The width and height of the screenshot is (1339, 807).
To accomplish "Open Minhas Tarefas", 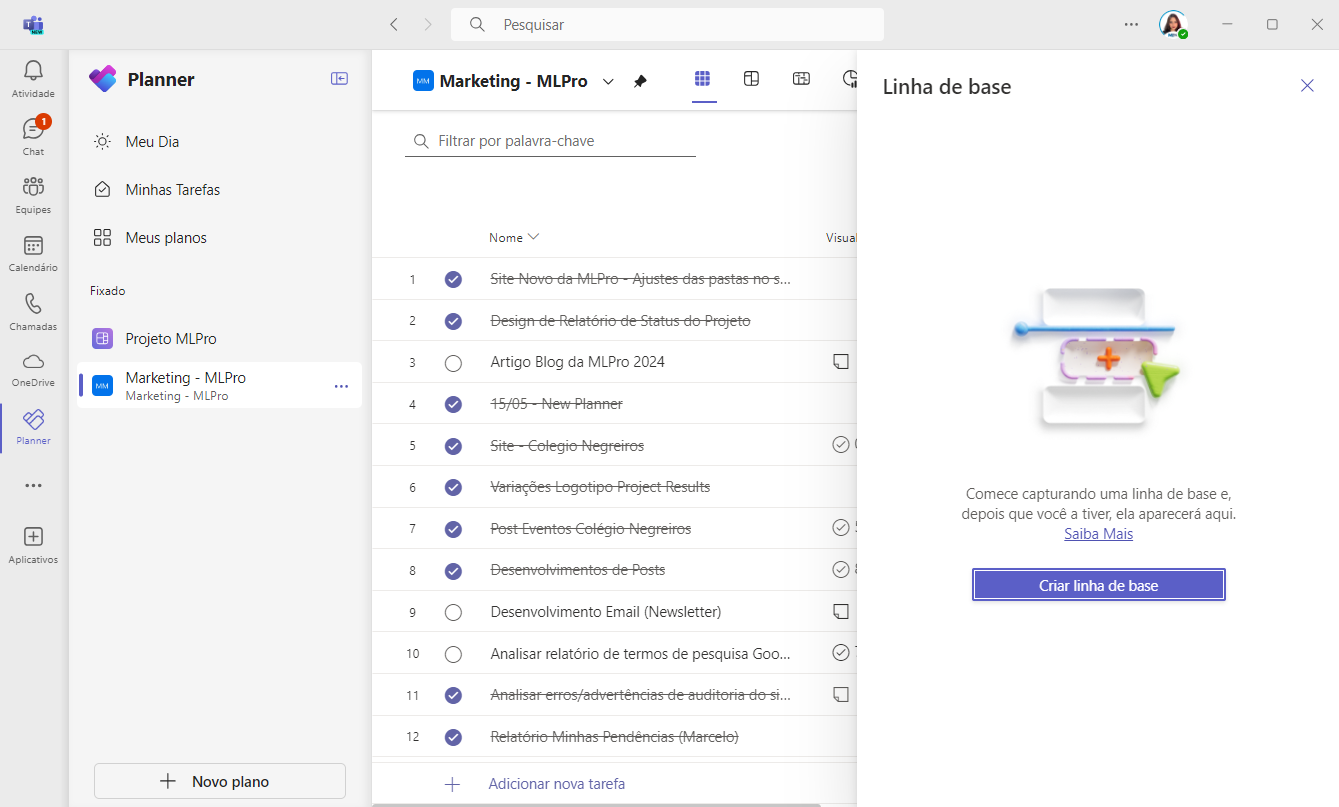I will tap(220, 190).
